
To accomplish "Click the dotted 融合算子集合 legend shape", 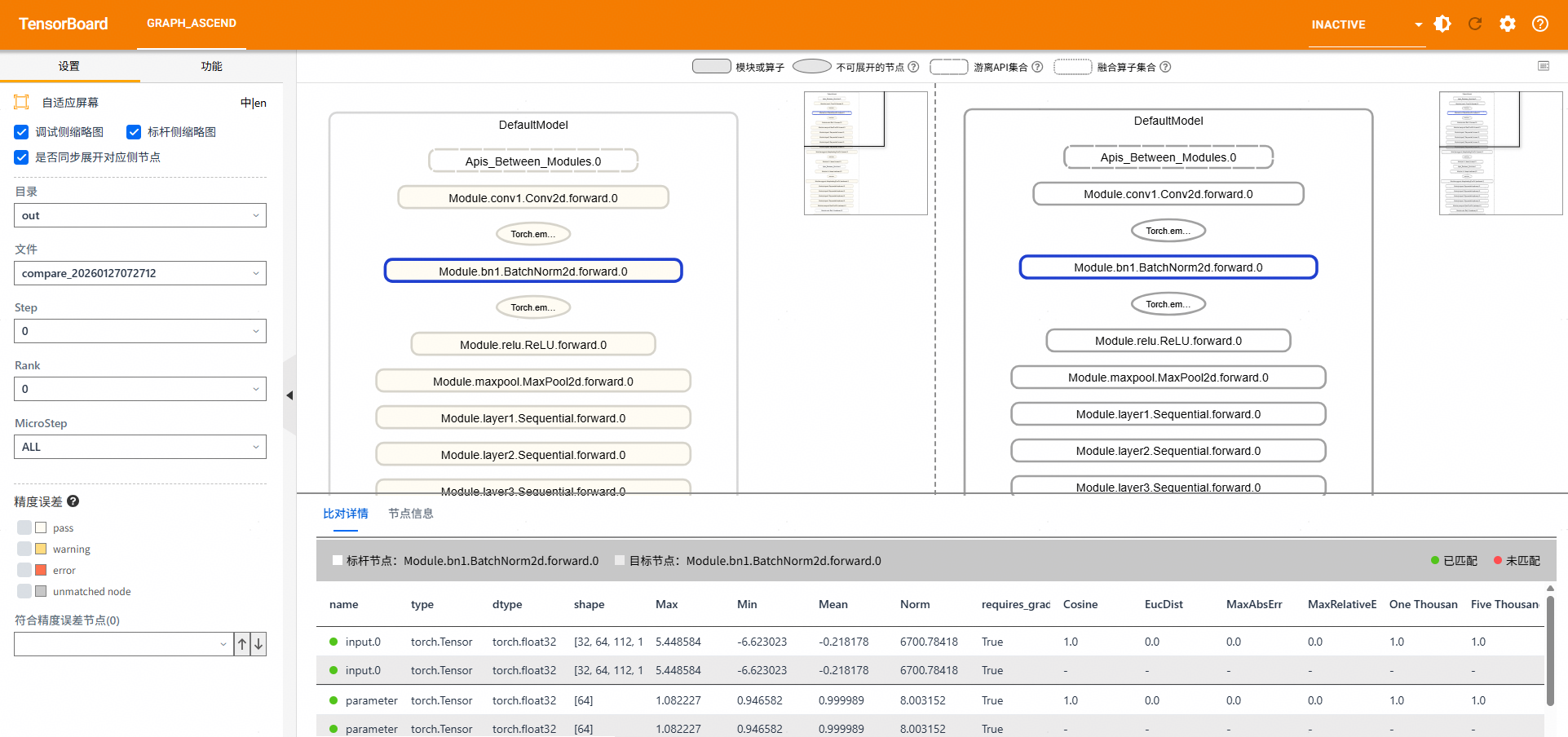I will [1072, 66].
